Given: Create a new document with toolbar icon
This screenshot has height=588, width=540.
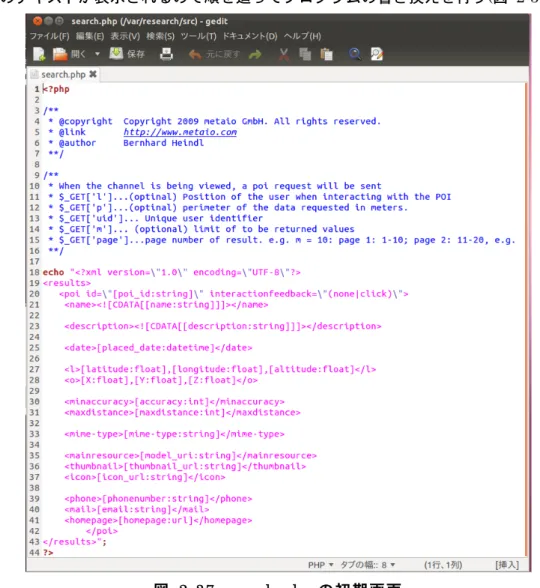Looking at the screenshot, I should [39, 54].
